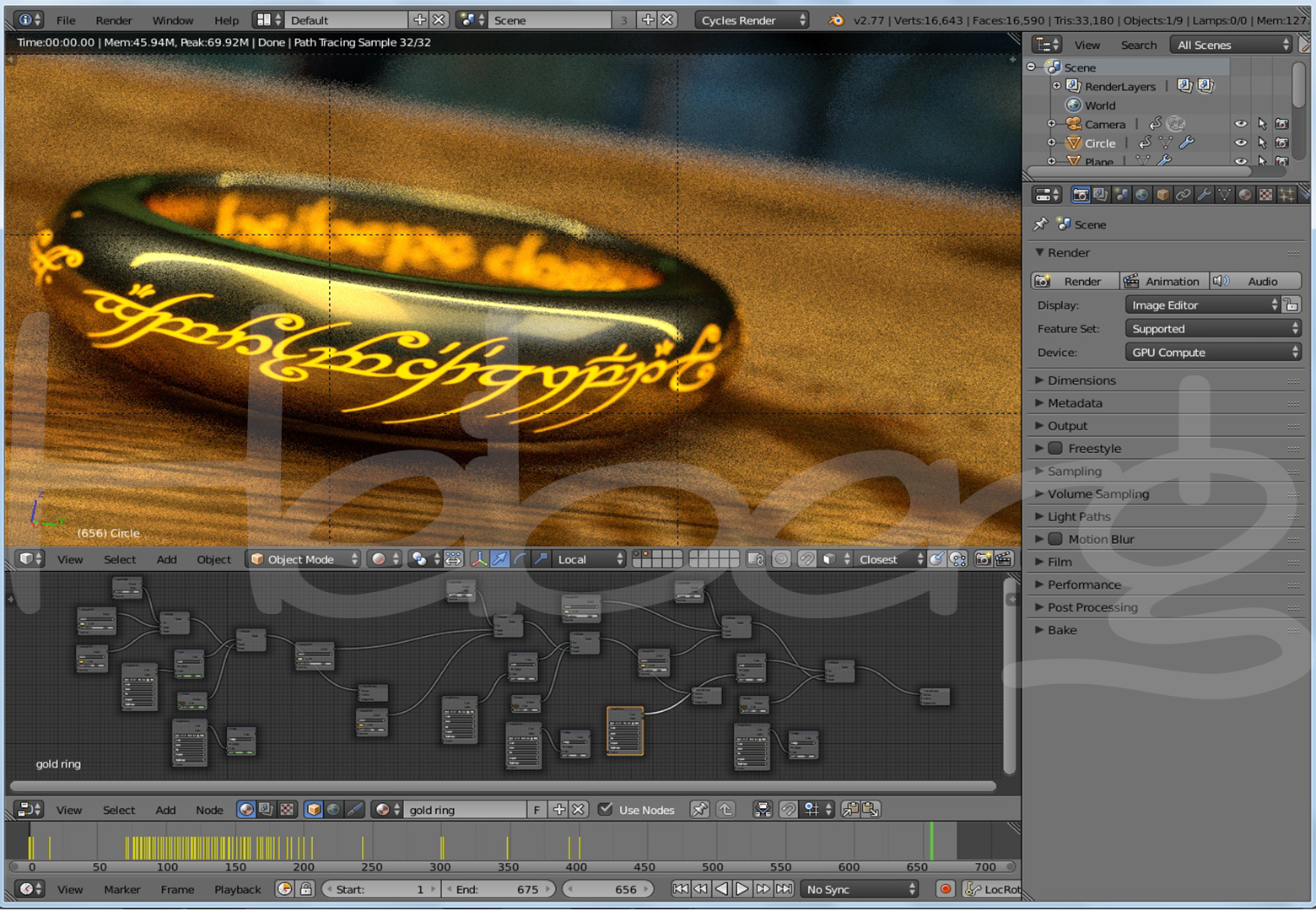Open the Scene properties tab
Screen dimensions: 1316x911
click(x=1121, y=195)
